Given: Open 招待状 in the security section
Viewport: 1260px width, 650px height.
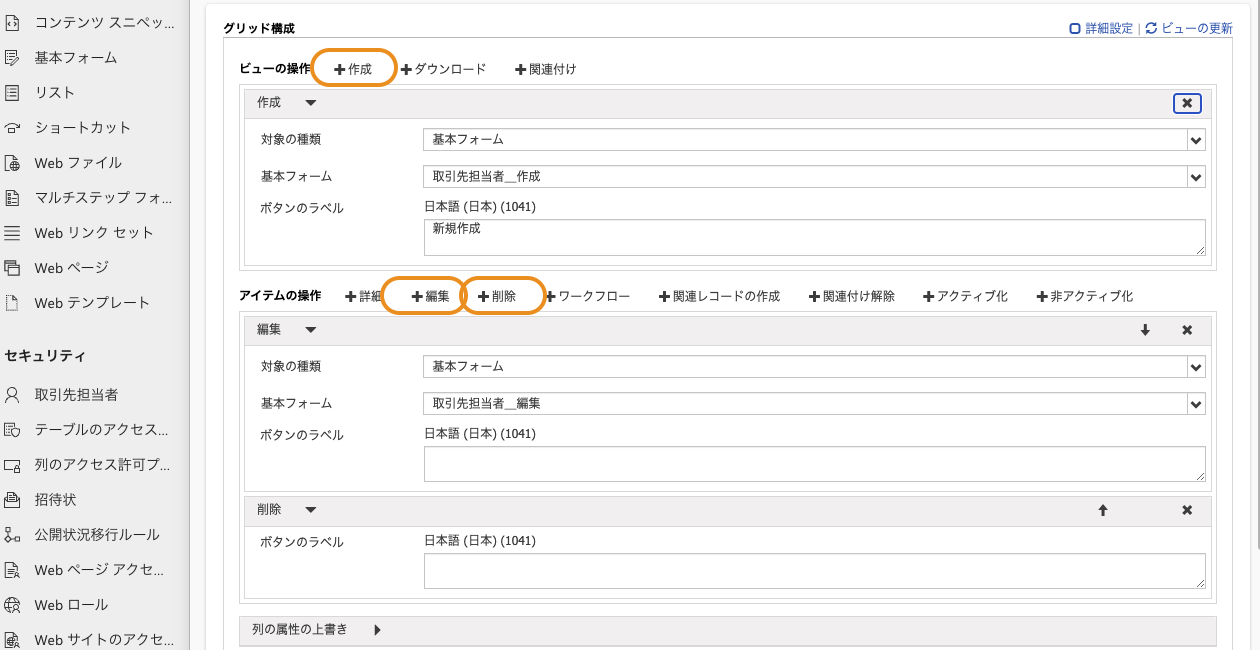Looking at the screenshot, I should point(55,500).
